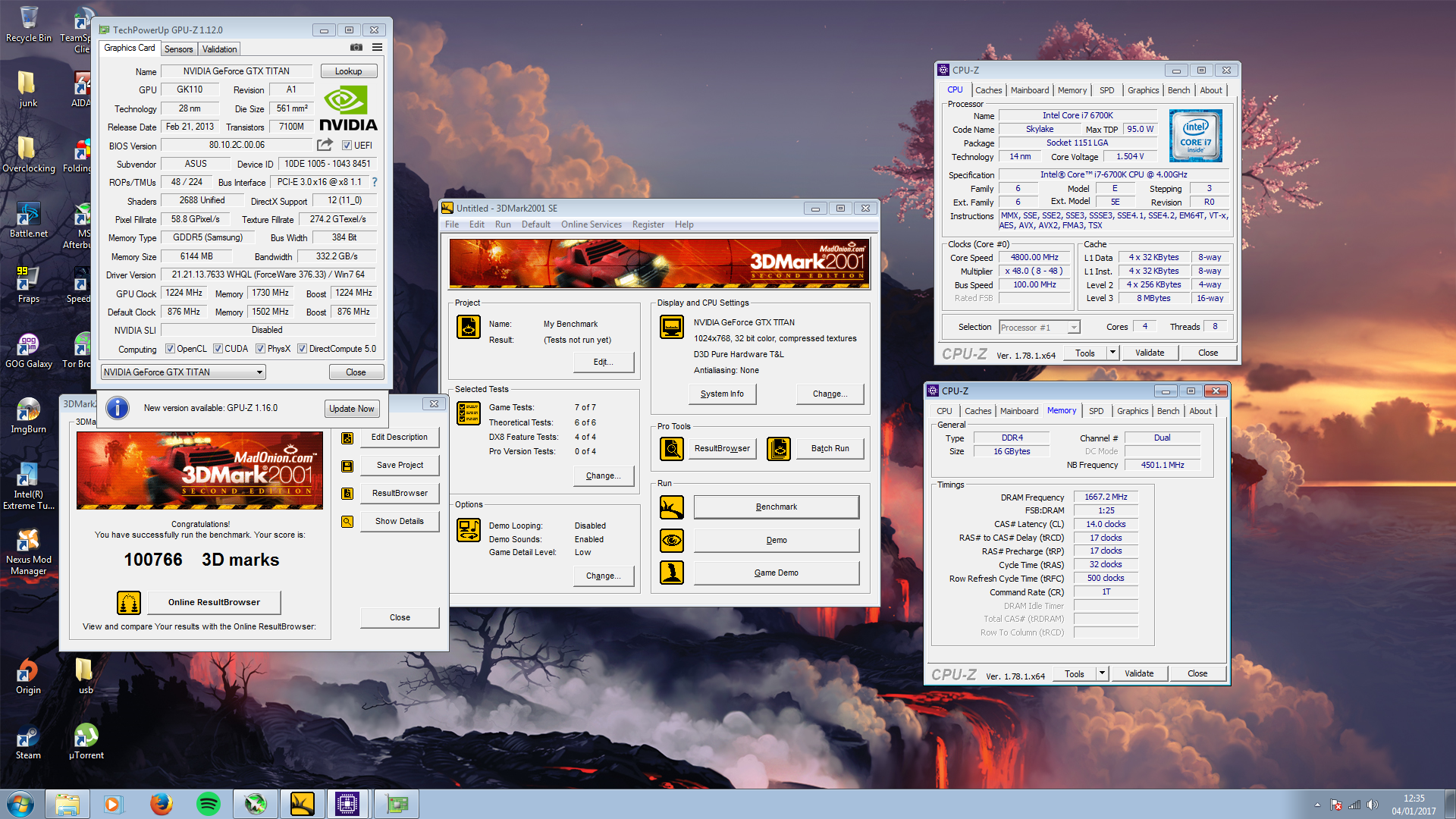Viewport: 1456px width, 819px height.
Task: Expand the Tools dropdown arrow in upper CPU-Z
Action: point(1112,353)
